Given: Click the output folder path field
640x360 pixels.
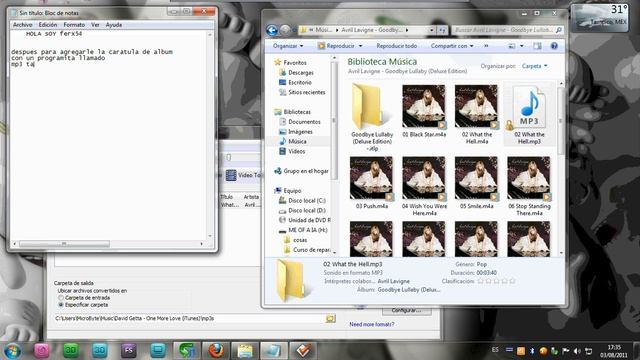Looking at the screenshot, I should (x=189, y=318).
